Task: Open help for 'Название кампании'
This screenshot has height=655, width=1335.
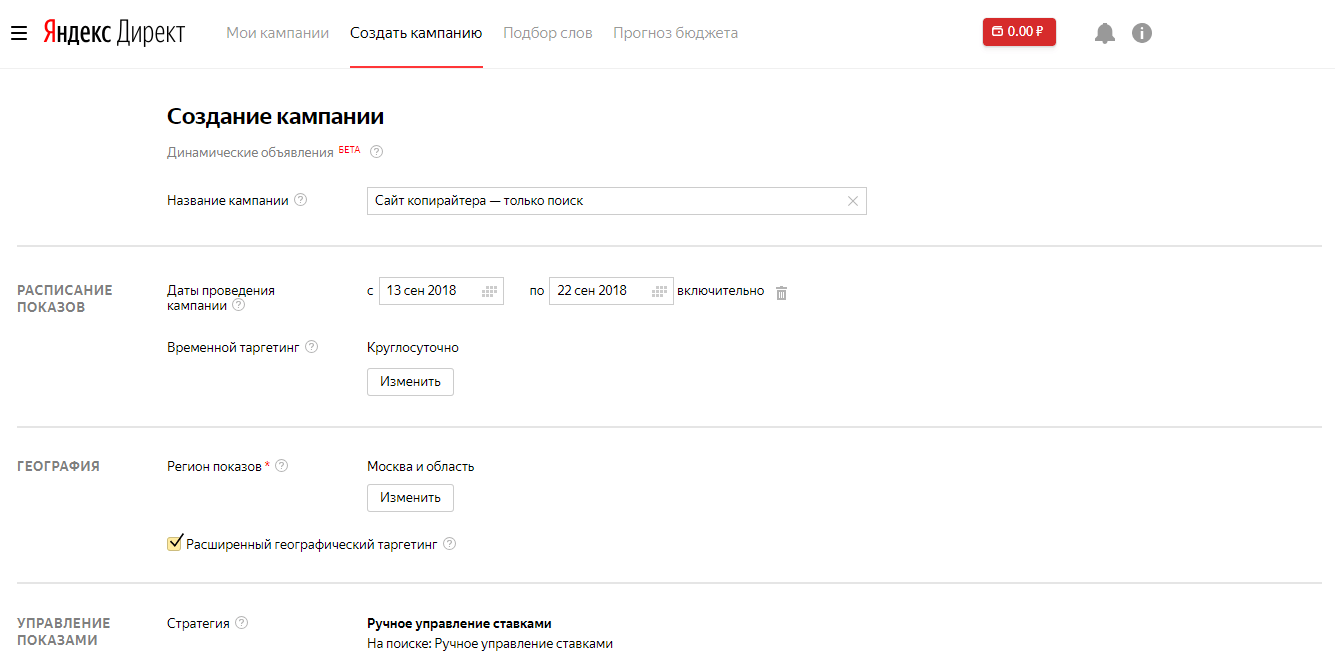Action: click(300, 199)
